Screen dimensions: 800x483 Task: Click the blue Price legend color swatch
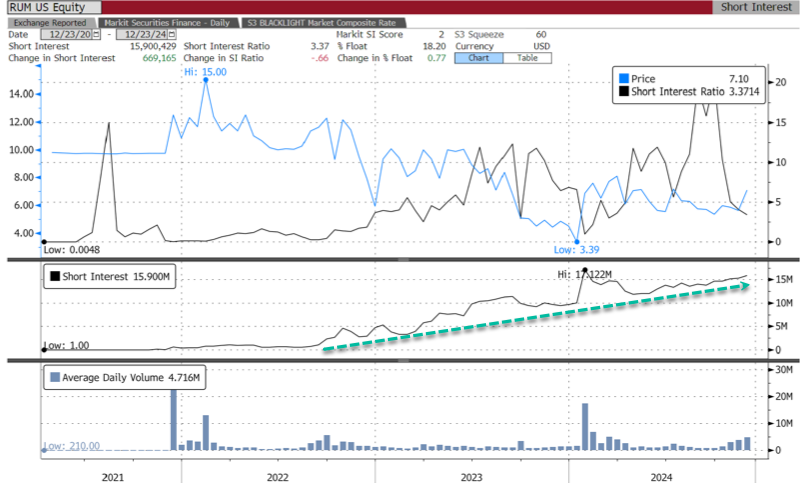coord(623,79)
